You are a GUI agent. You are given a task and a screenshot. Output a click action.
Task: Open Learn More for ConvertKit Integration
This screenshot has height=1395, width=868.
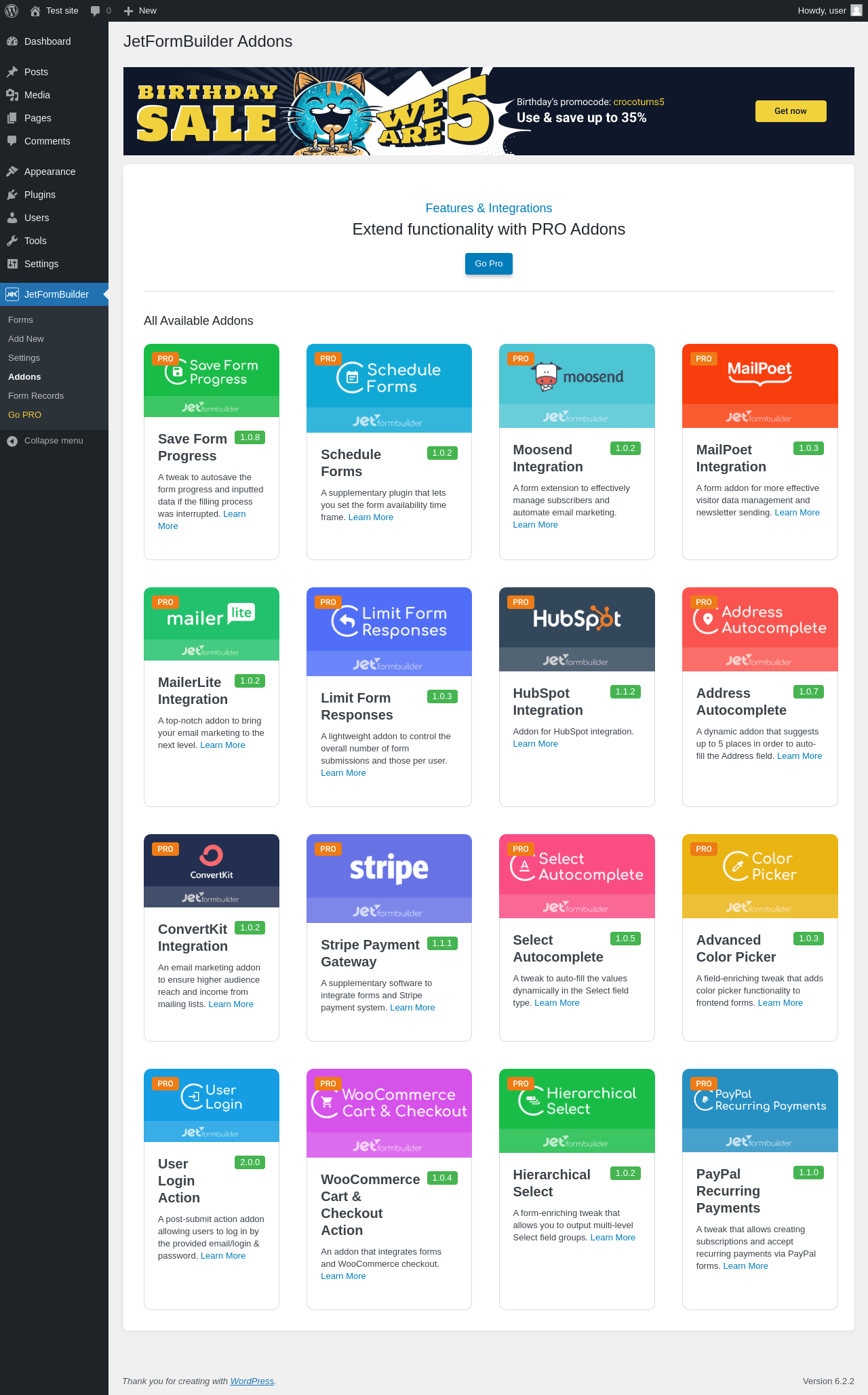coord(231,1004)
